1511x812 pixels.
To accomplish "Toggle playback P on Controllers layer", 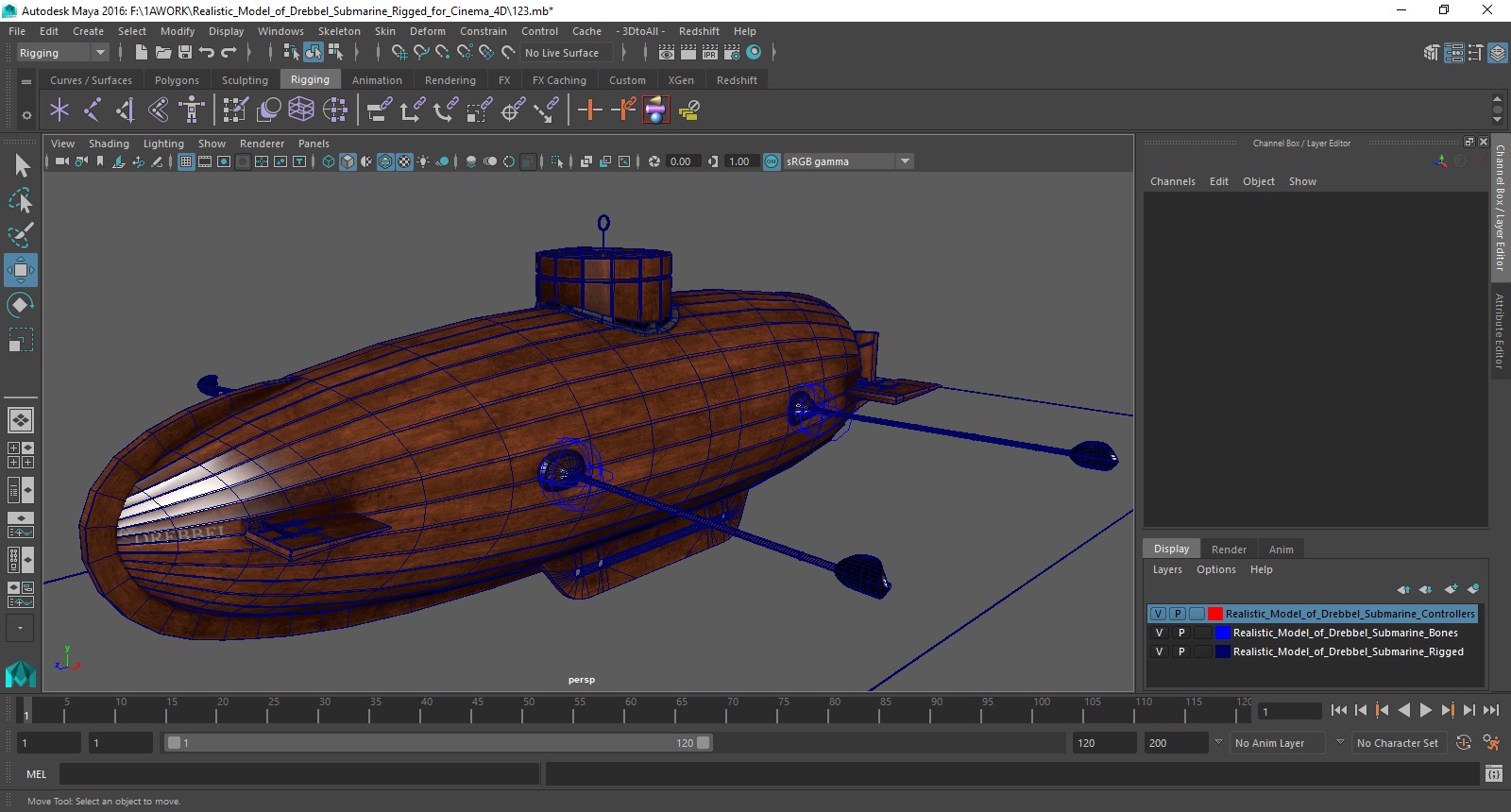I will click(x=1179, y=614).
